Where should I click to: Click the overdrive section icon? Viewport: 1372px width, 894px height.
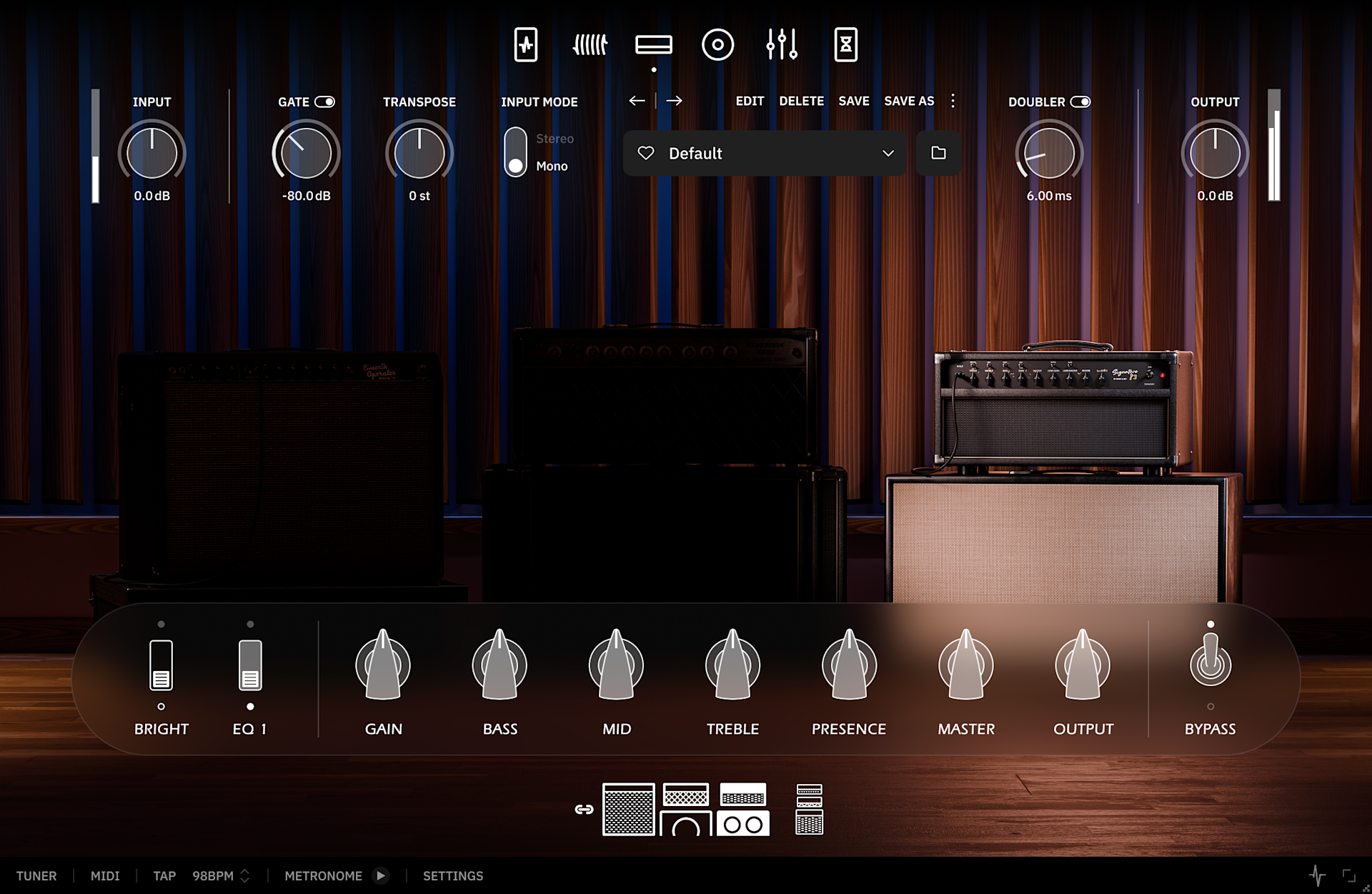[590, 45]
